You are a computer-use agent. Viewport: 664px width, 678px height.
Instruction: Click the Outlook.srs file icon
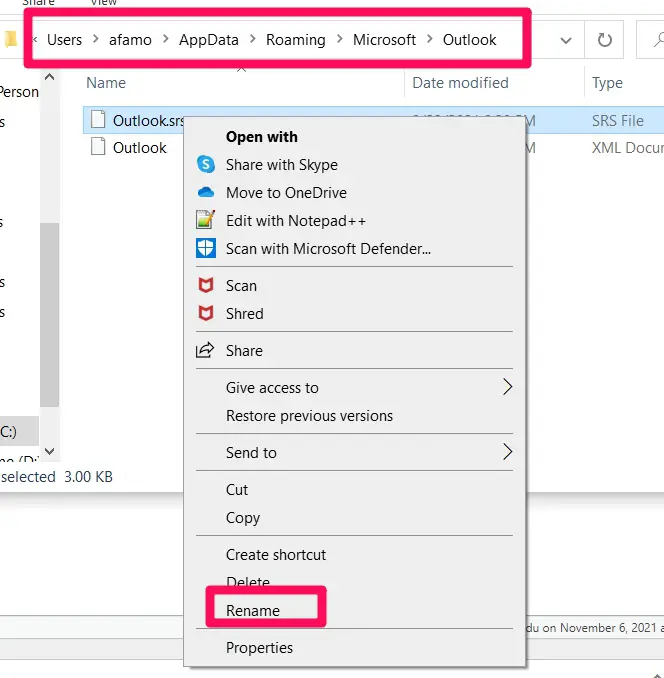(x=98, y=119)
